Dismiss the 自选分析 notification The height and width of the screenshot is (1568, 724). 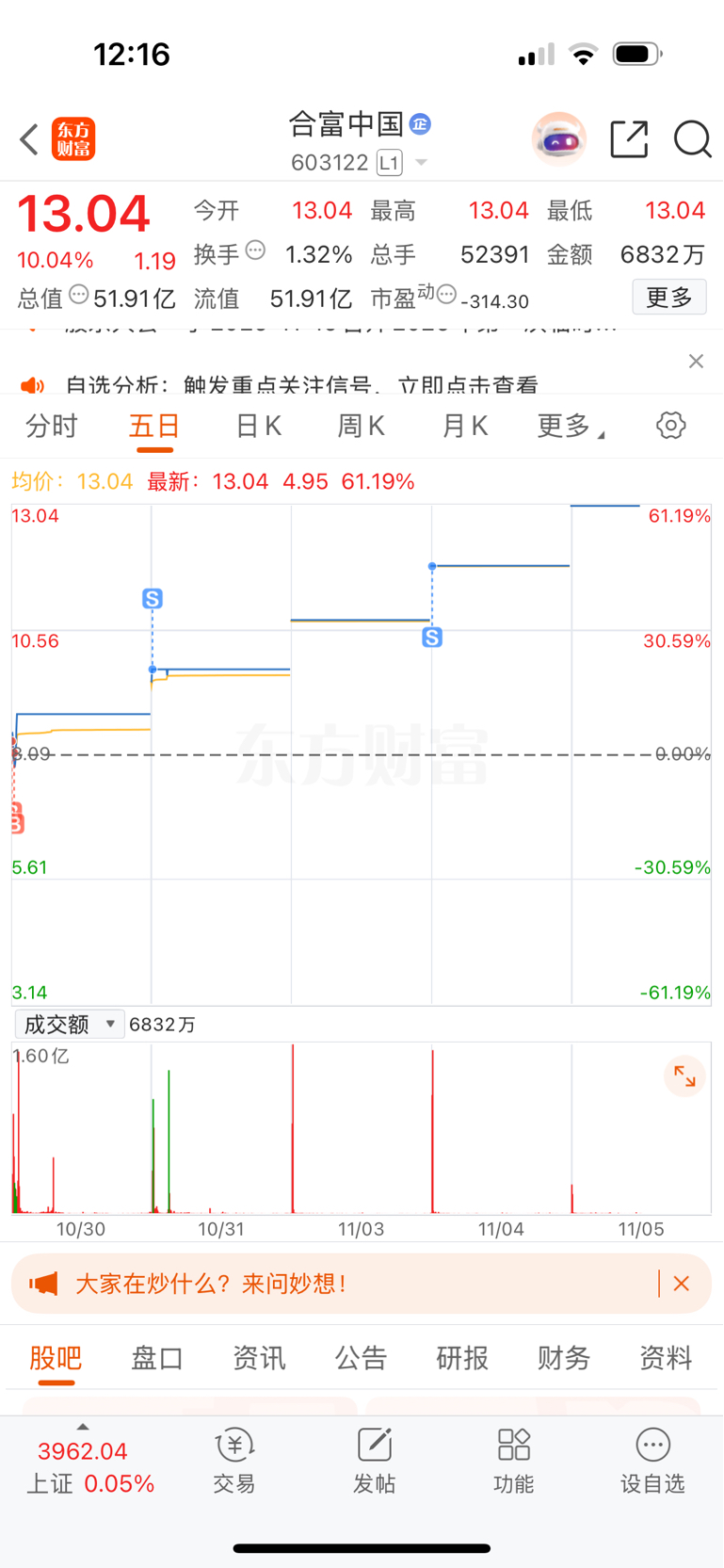(696, 362)
